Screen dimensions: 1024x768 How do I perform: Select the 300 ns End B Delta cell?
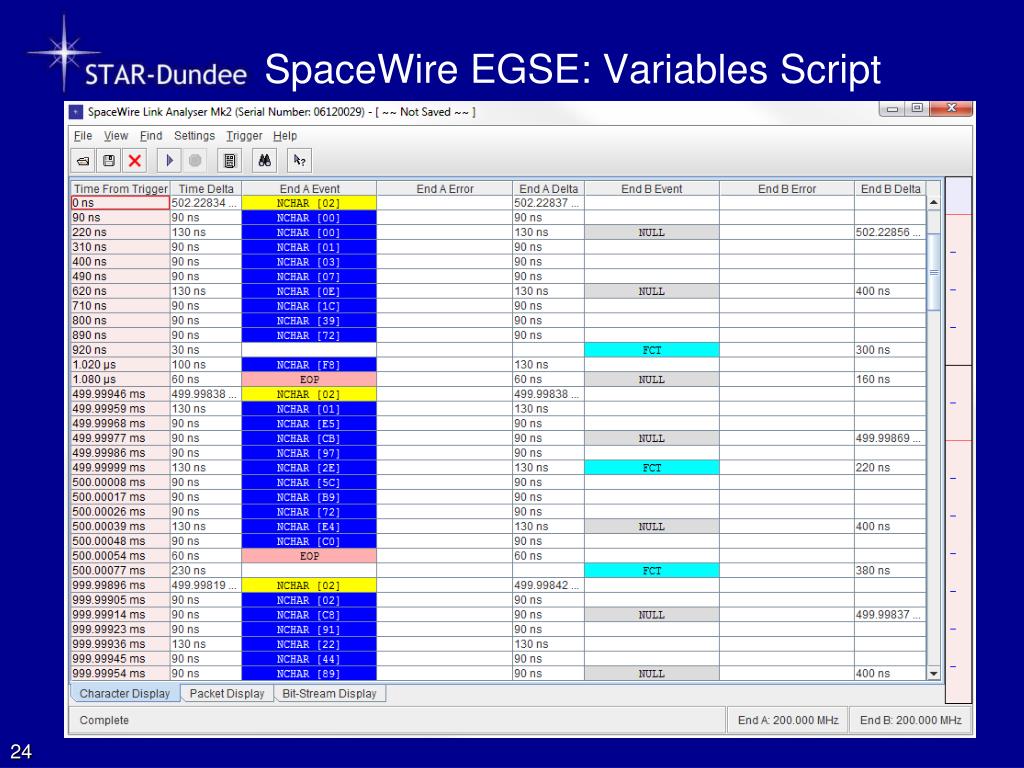tap(890, 350)
